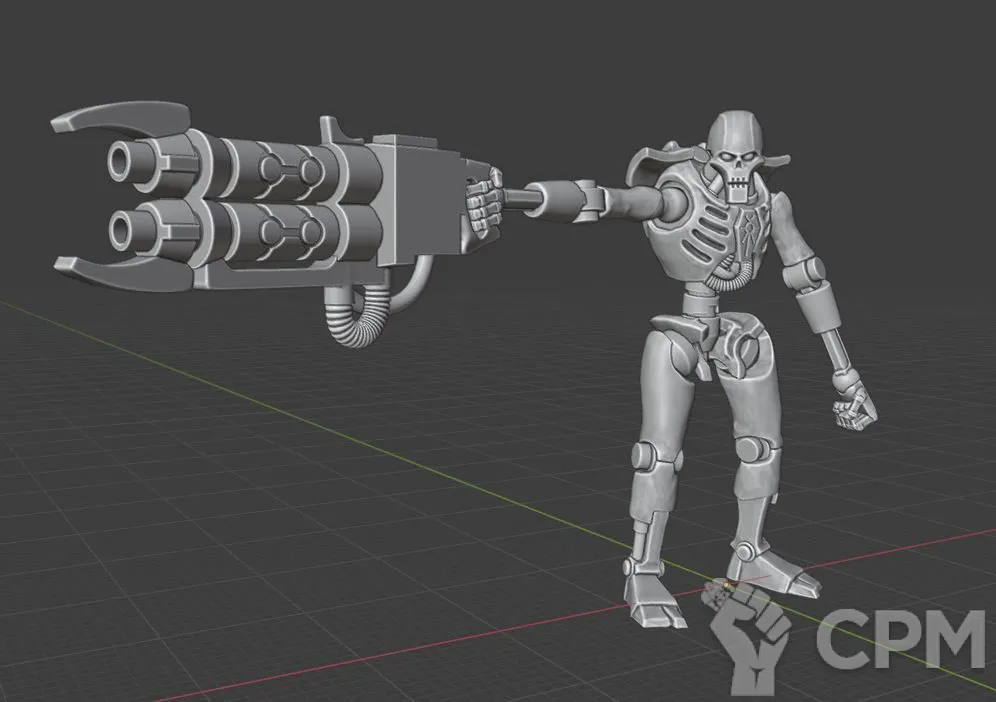Click the extended forearm rod holding gun
This screenshot has width=996, height=702.
pyautogui.click(x=545, y=197)
